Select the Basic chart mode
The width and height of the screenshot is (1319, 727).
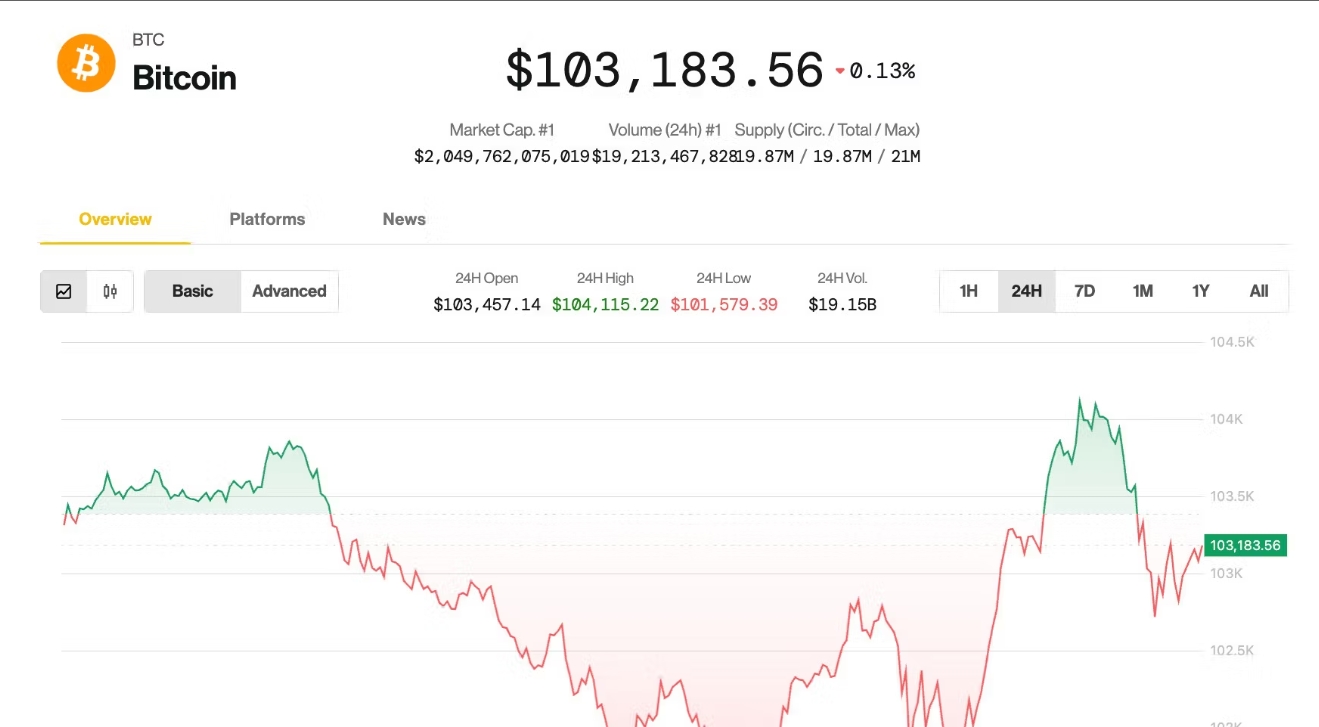(192, 291)
